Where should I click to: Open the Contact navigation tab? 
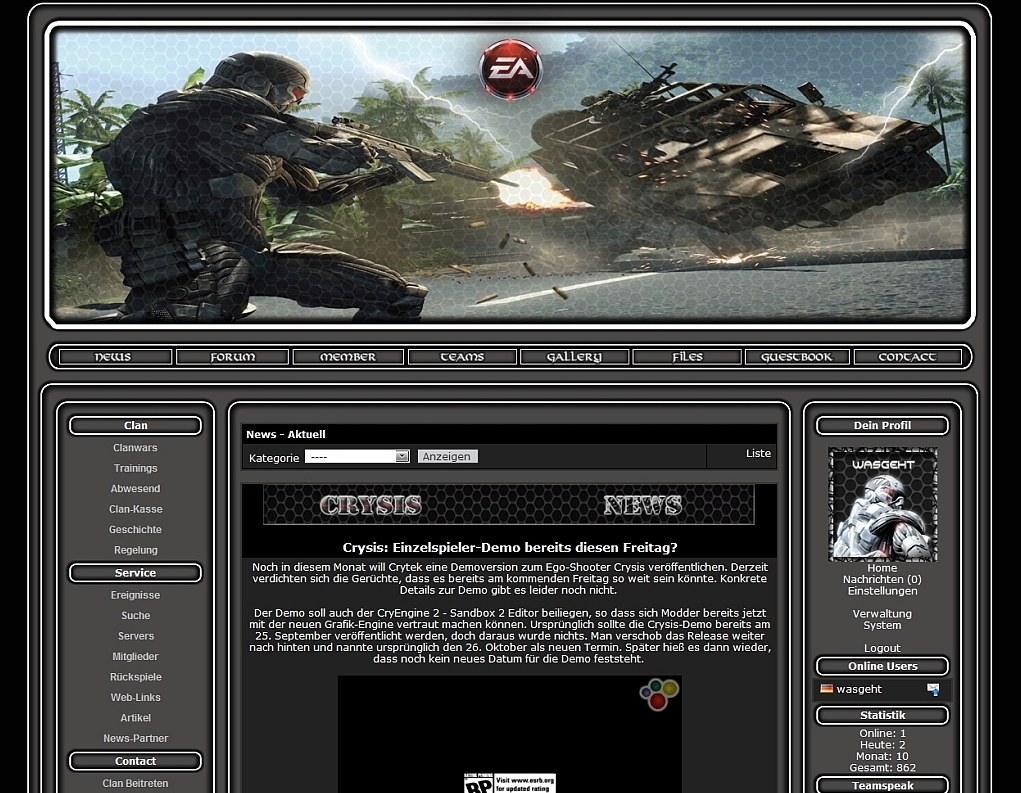(907, 357)
